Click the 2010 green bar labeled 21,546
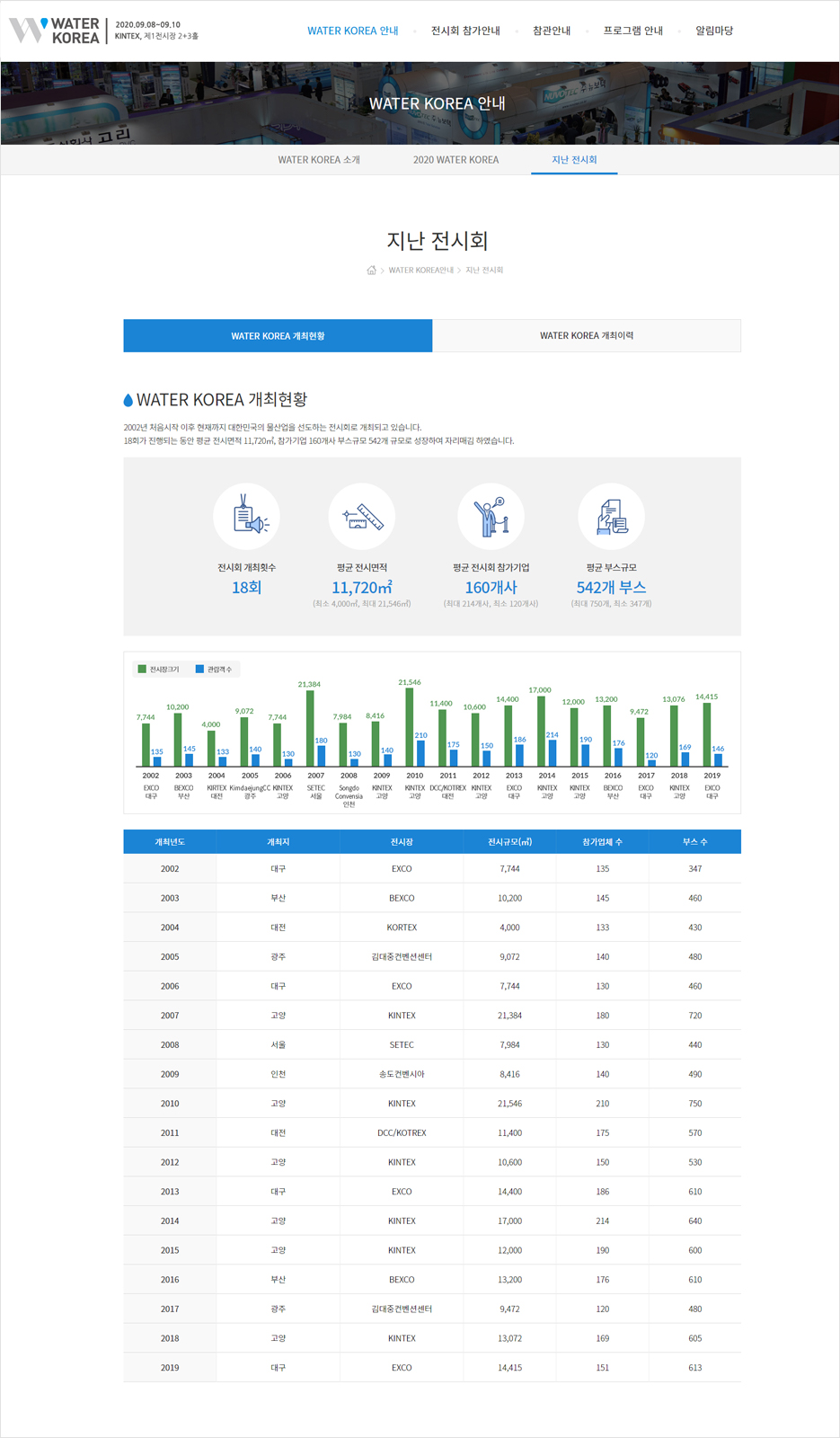The height and width of the screenshot is (1438, 840). click(410, 727)
